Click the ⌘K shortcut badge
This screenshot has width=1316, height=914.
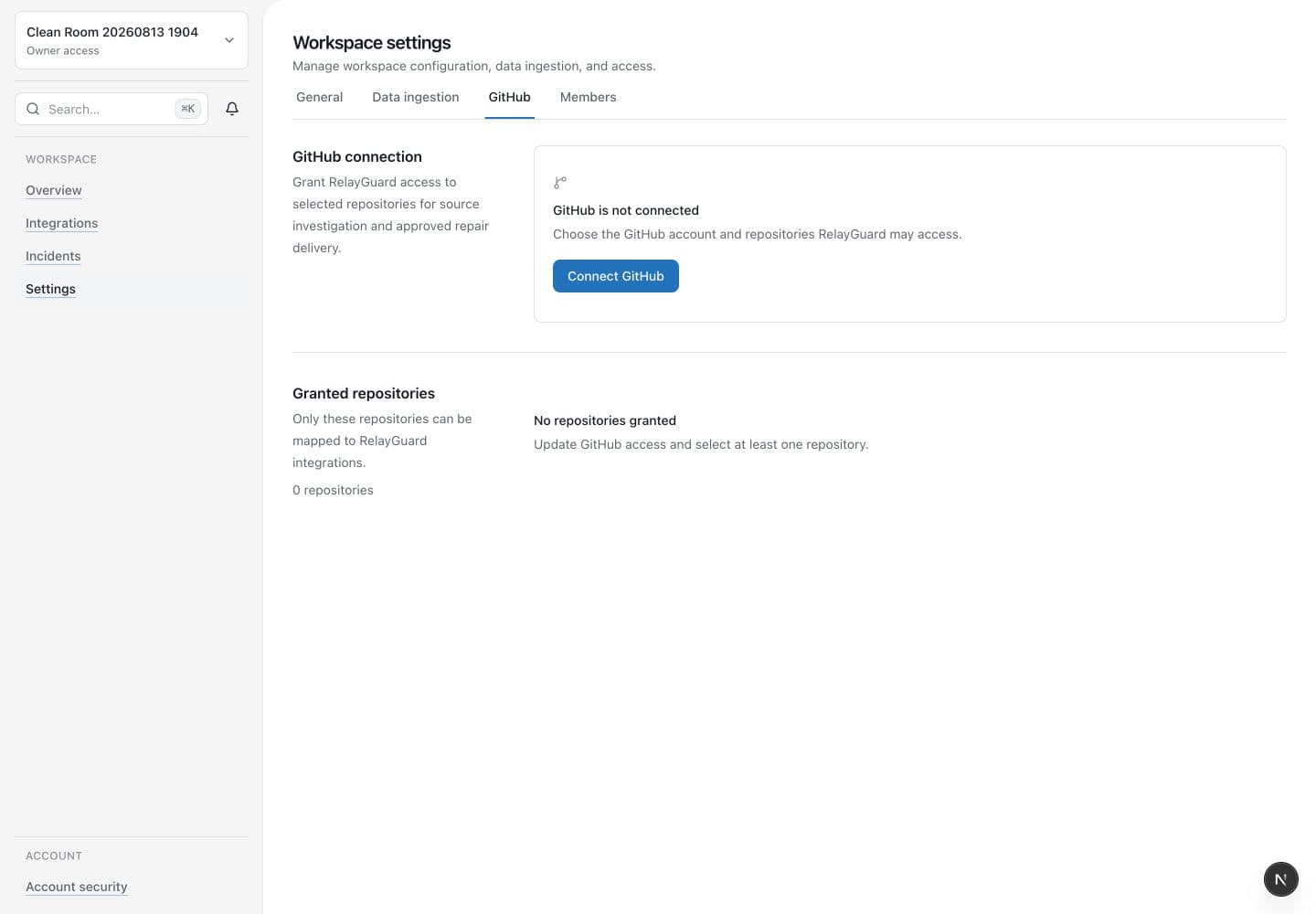[x=187, y=109]
